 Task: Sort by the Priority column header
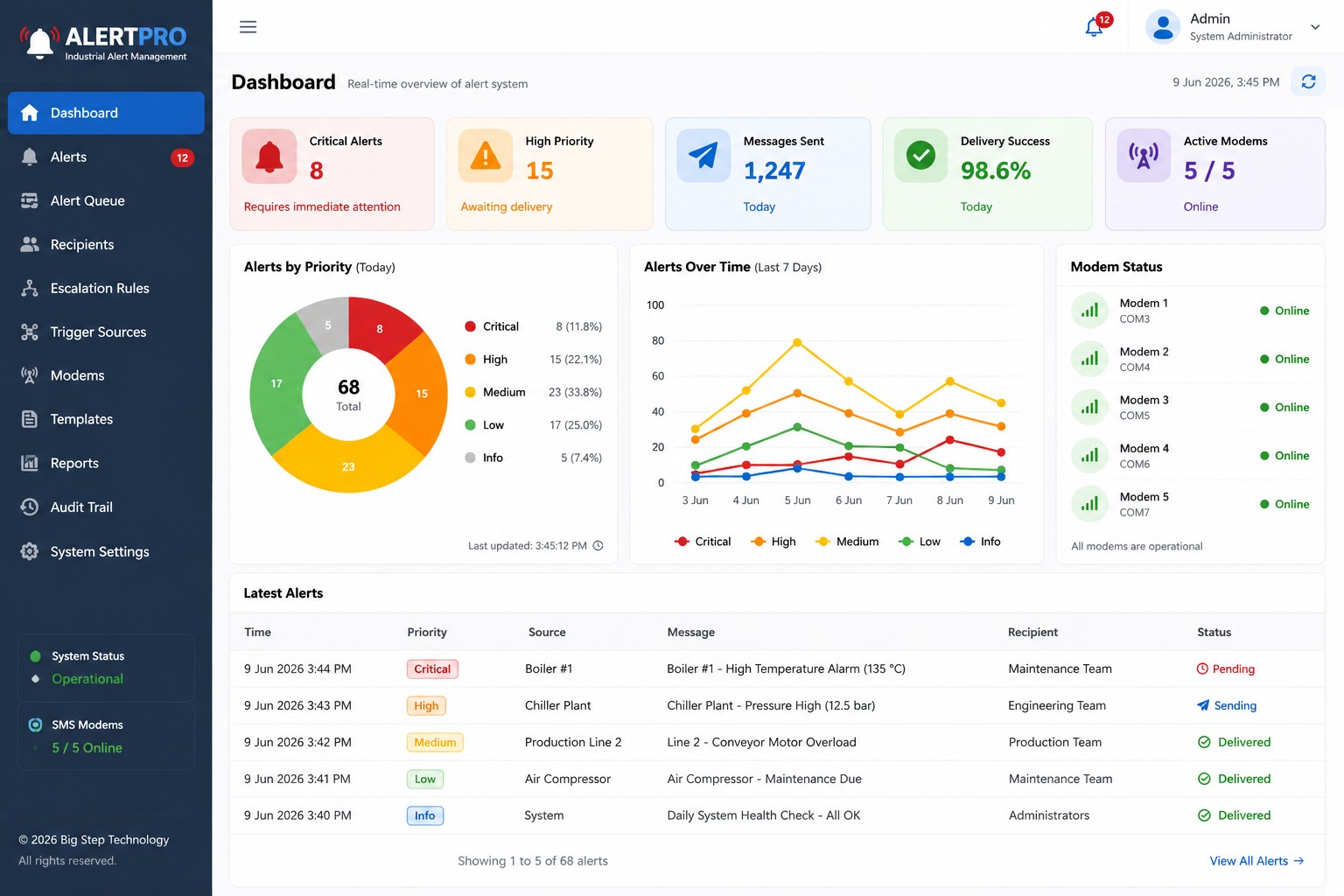(x=427, y=633)
